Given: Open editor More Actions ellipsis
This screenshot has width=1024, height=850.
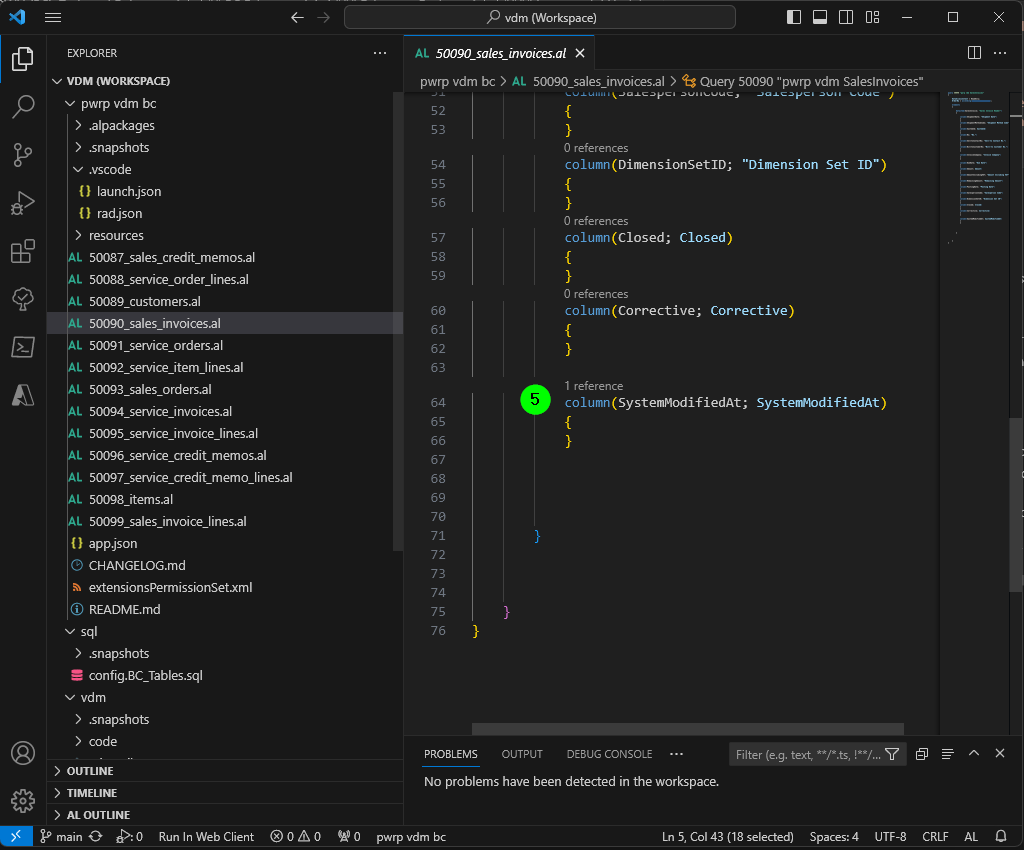Looking at the screenshot, I should tap(1000, 53).
